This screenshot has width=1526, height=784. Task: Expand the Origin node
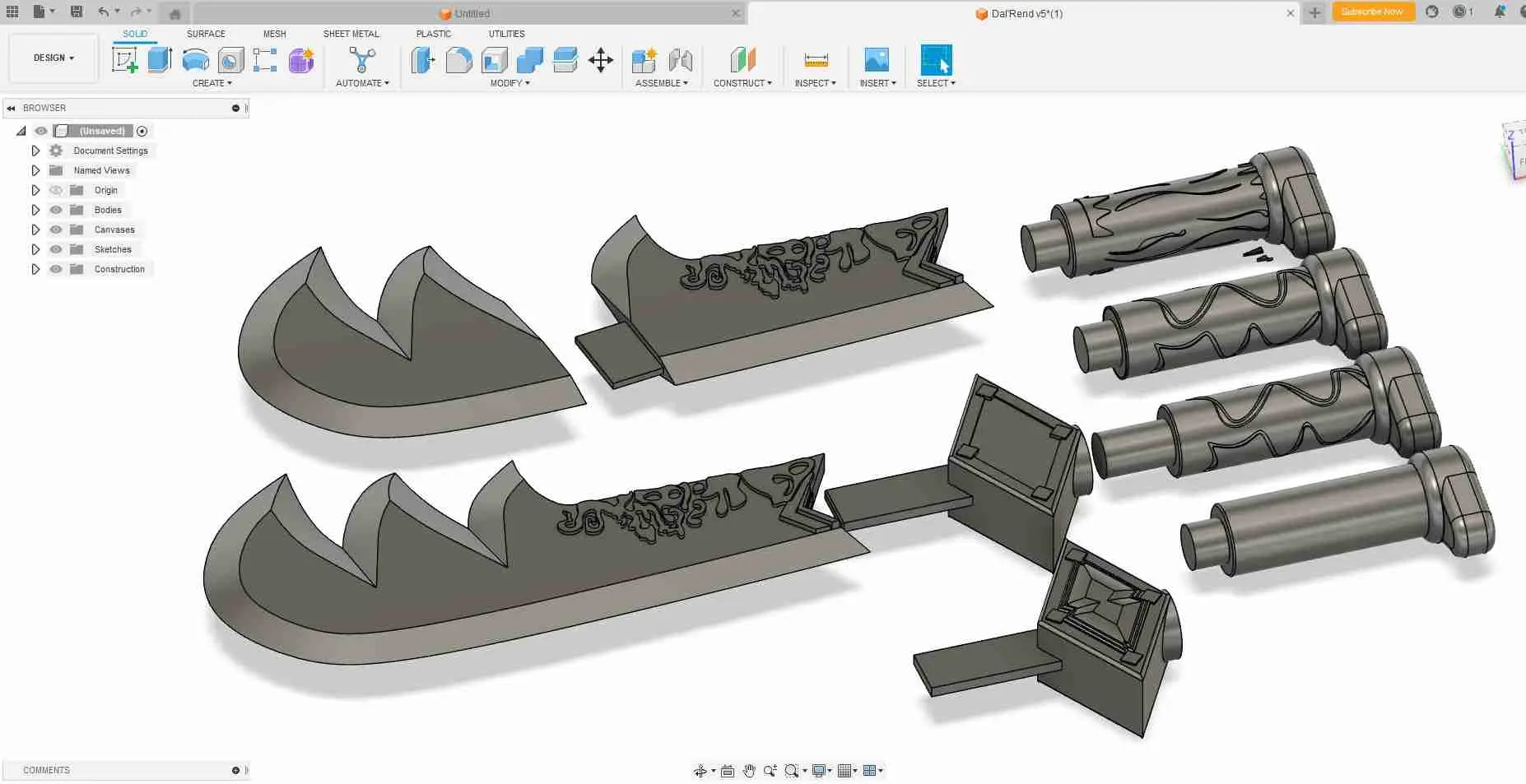click(35, 190)
